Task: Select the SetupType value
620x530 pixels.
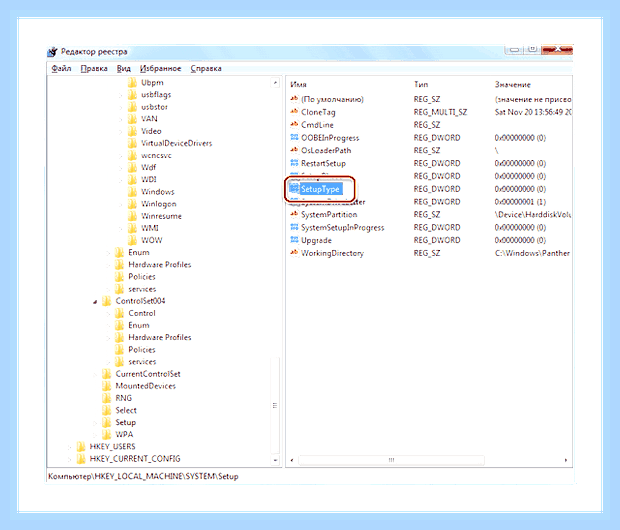Action: (x=320, y=189)
